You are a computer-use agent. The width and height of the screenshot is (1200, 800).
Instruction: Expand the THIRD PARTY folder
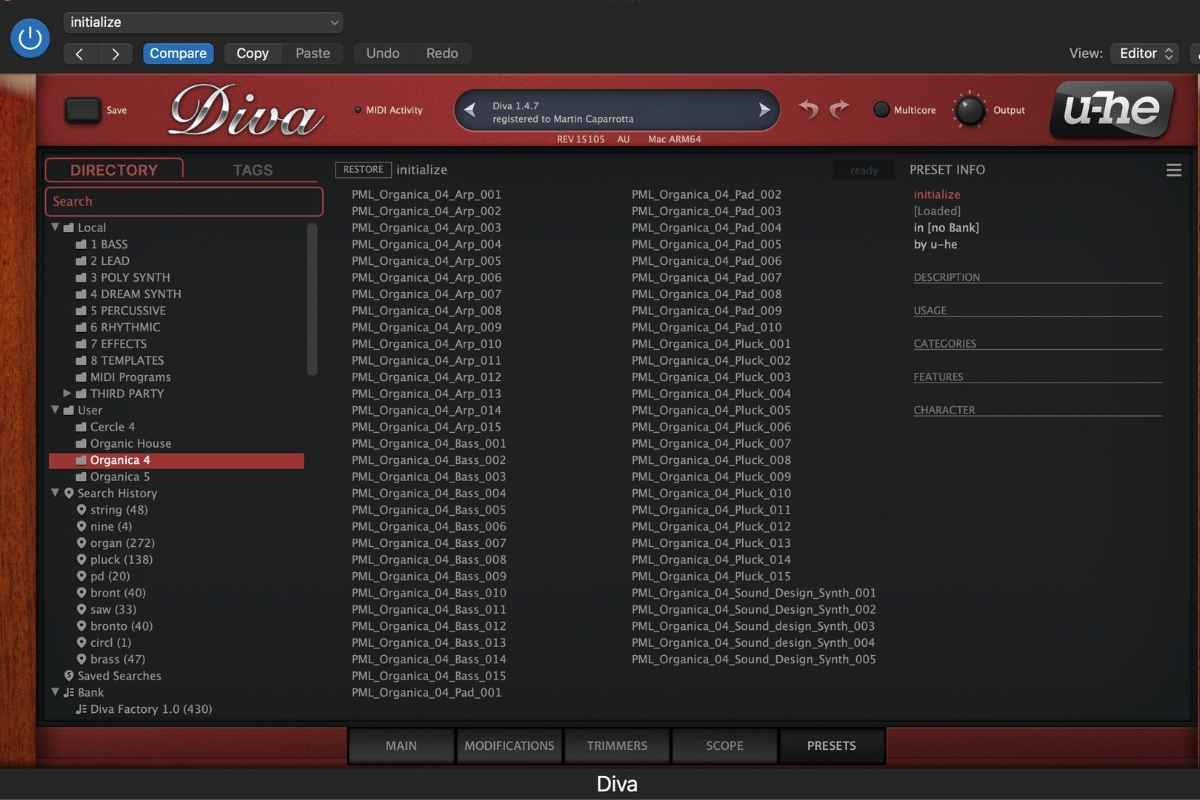click(x=67, y=394)
